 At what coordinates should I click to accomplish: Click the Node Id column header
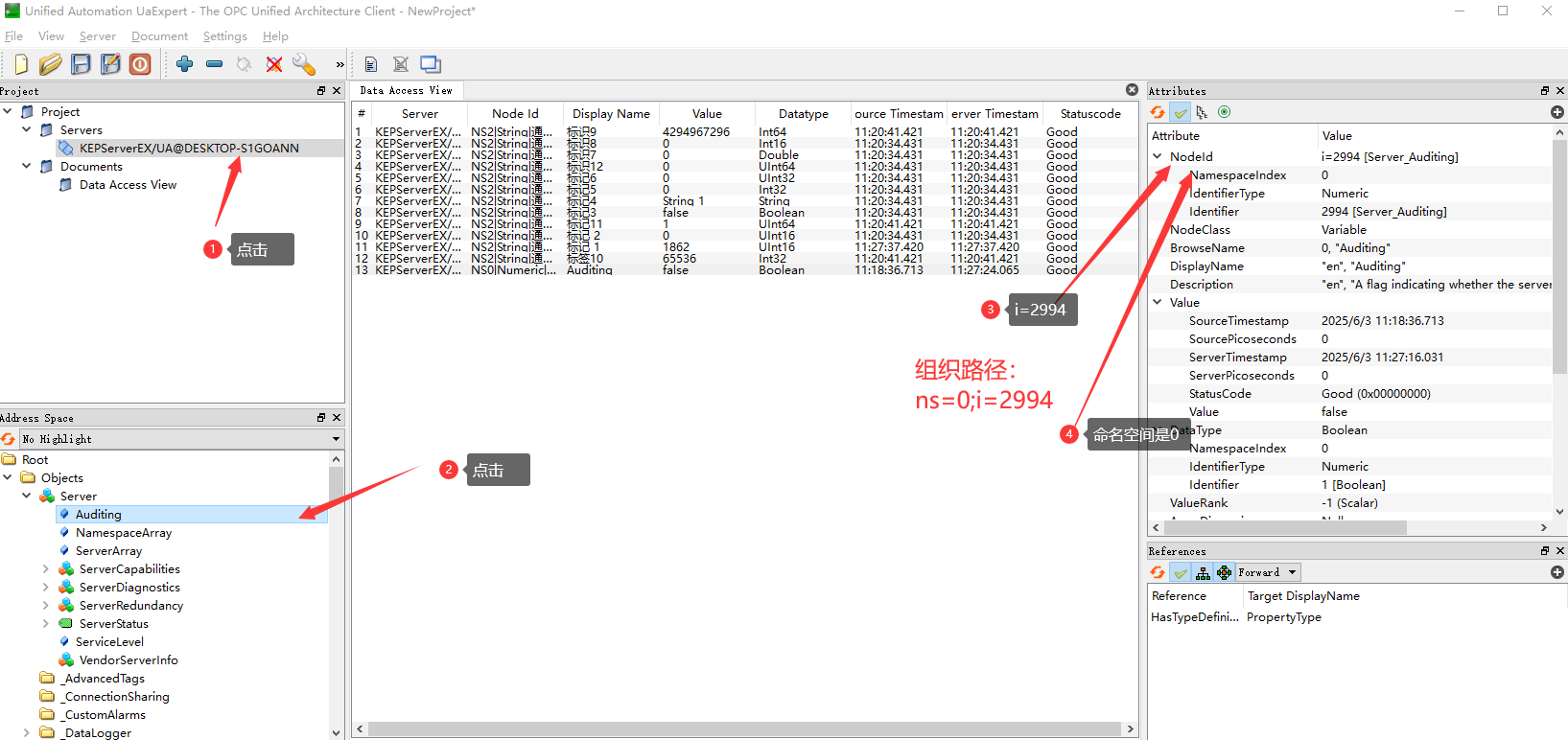click(x=515, y=113)
